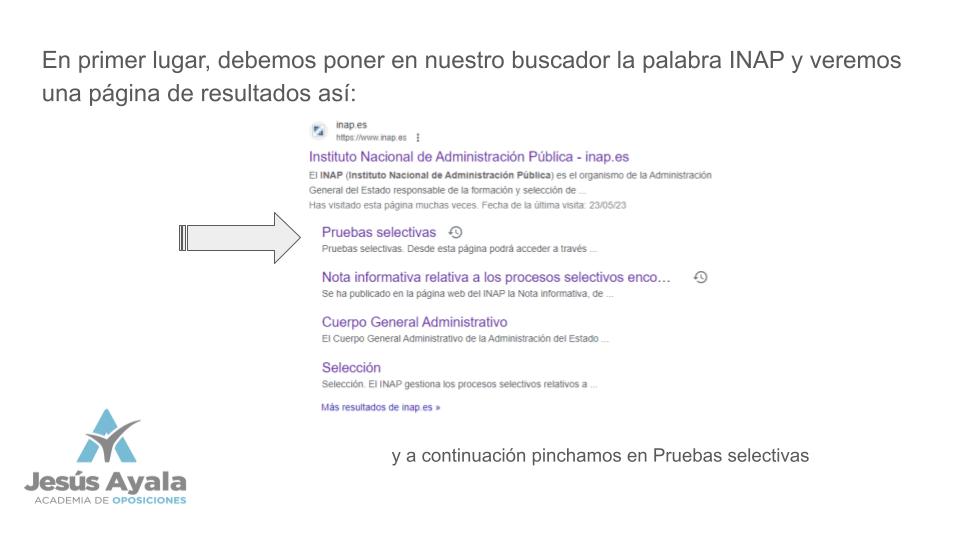
Task: Click the large arrow pointing at Pruebas selectivas
Action: pyautogui.click(x=233, y=238)
